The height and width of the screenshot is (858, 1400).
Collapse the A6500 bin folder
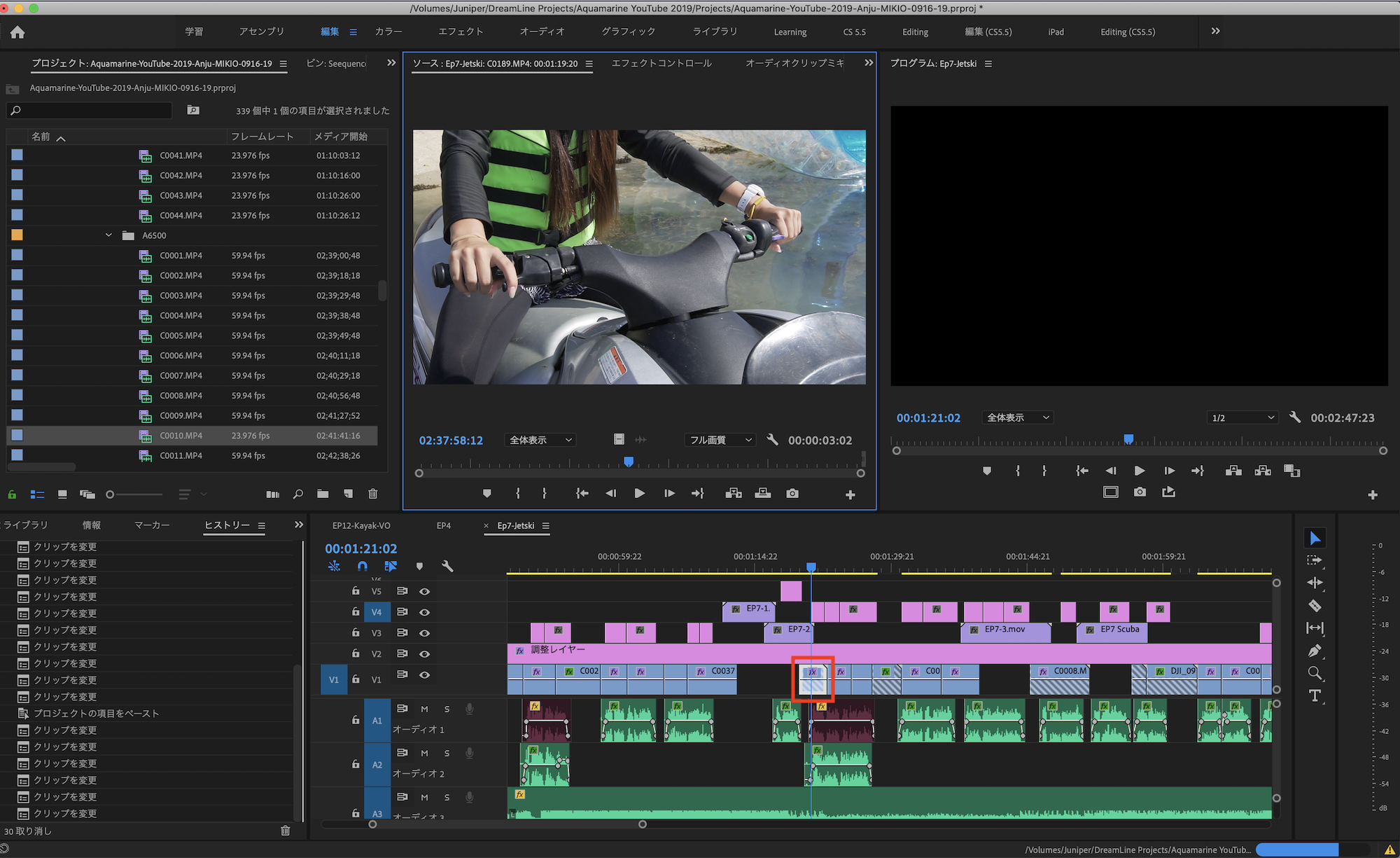point(108,235)
